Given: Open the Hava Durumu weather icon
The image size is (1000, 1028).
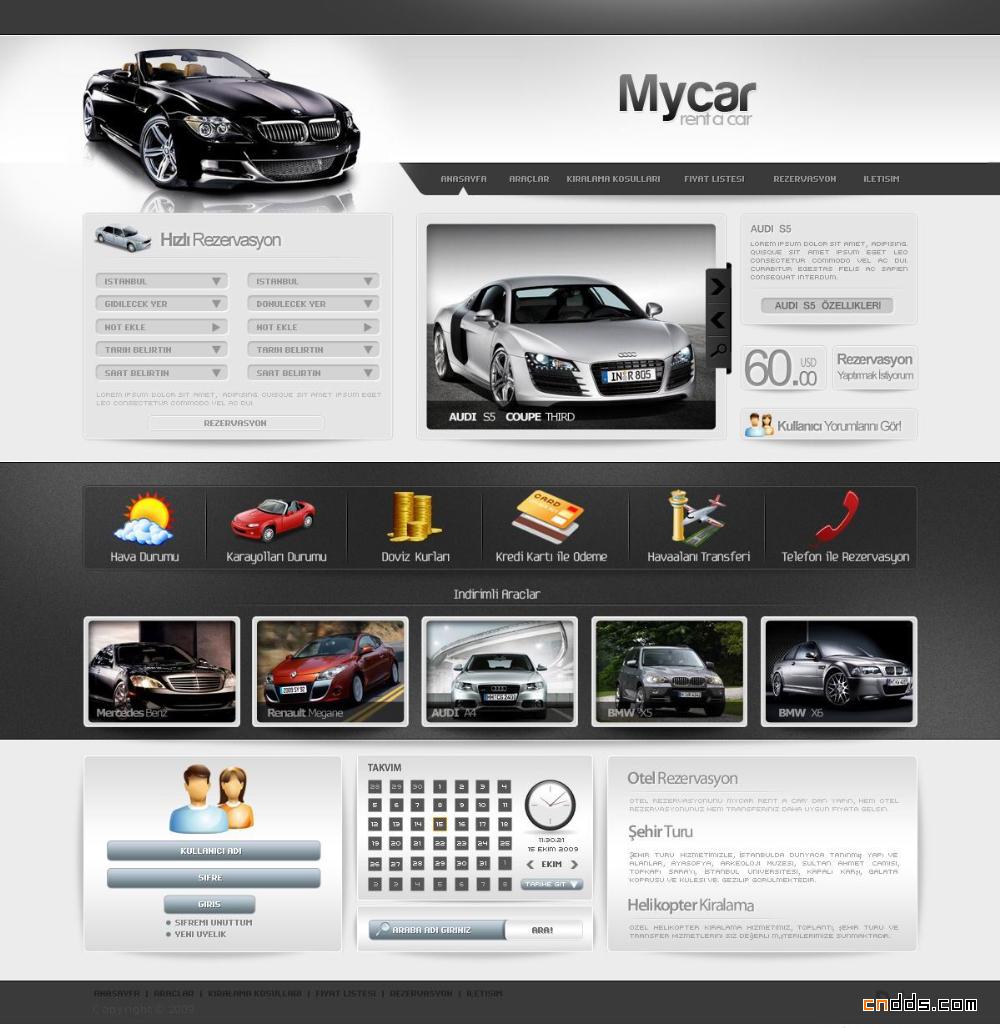Looking at the screenshot, I should pyautogui.click(x=144, y=518).
